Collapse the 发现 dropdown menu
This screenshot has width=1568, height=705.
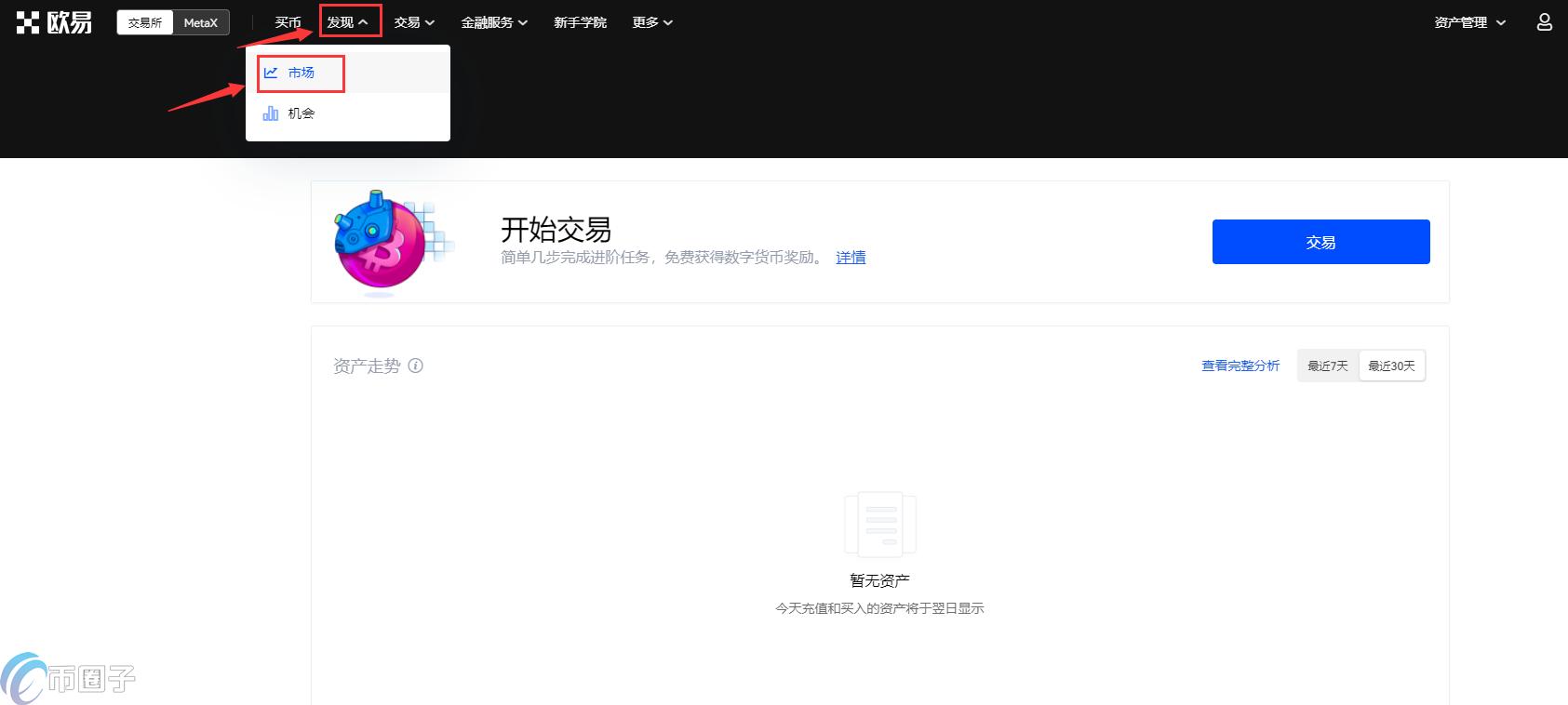pyautogui.click(x=348, y=22)
